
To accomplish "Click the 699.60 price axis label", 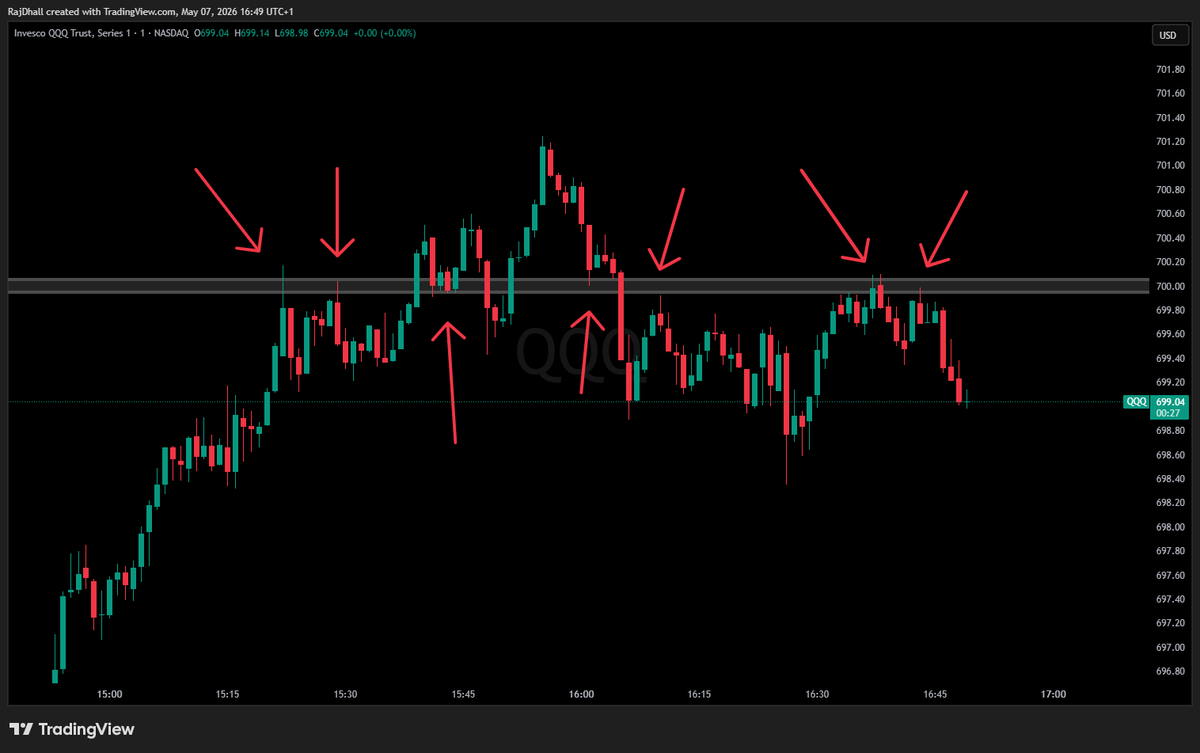I will tap(1170, 334).
